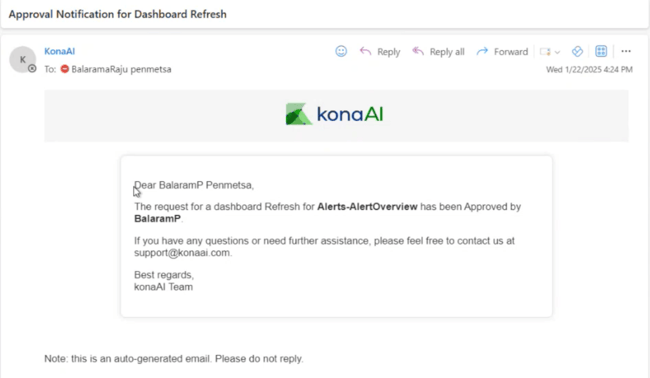Click the bold text Alerts-AlertOverview

pyautogui.click(x=367, y=207)
